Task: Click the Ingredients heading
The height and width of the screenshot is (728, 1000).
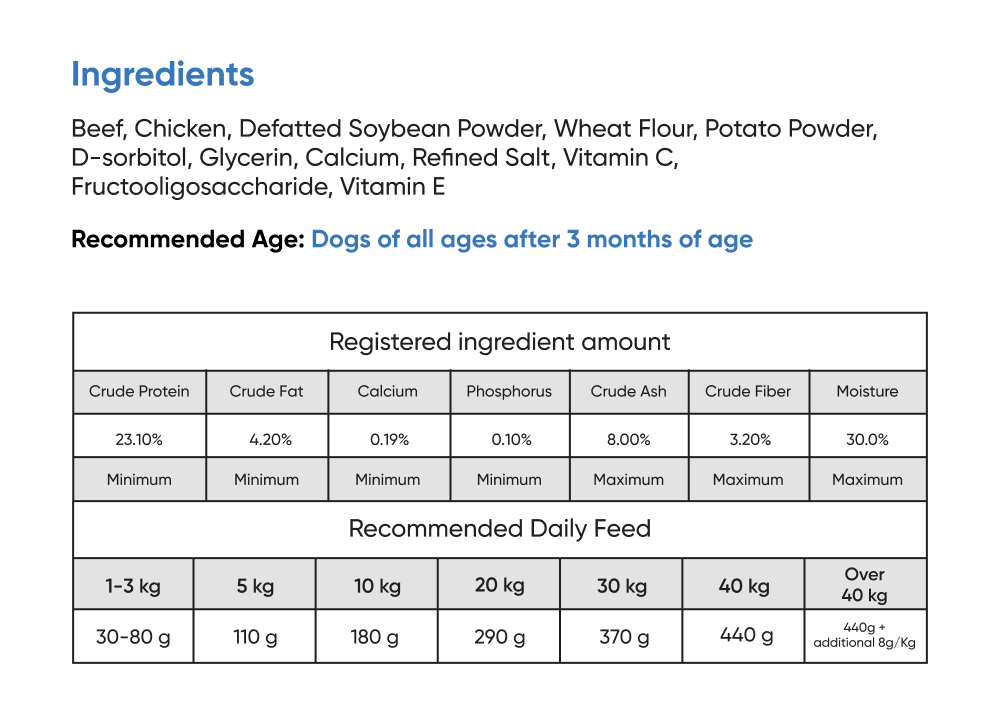Action: click(163, 75)
